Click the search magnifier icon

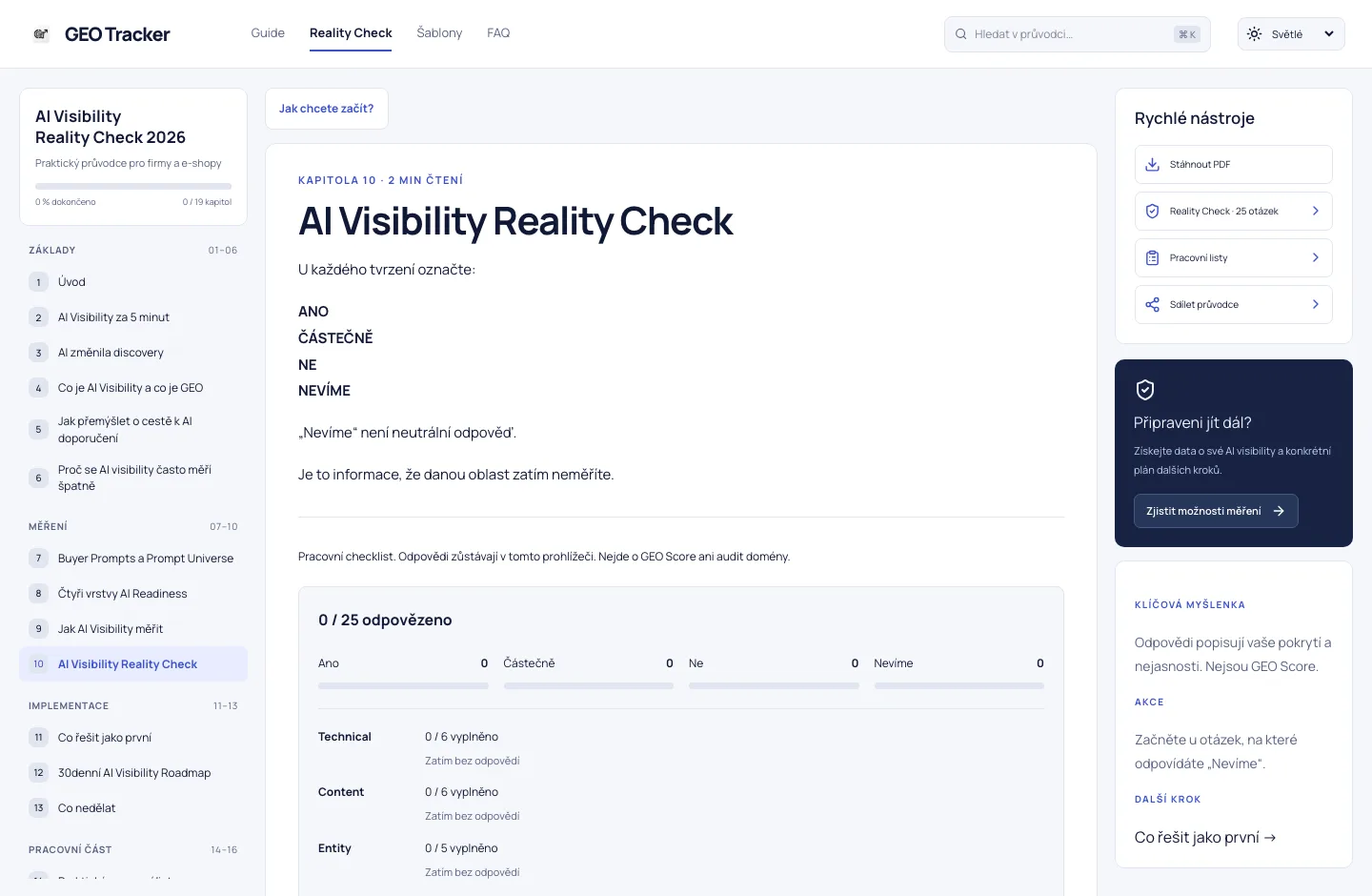pyautogui.click(x=961, y=34)
